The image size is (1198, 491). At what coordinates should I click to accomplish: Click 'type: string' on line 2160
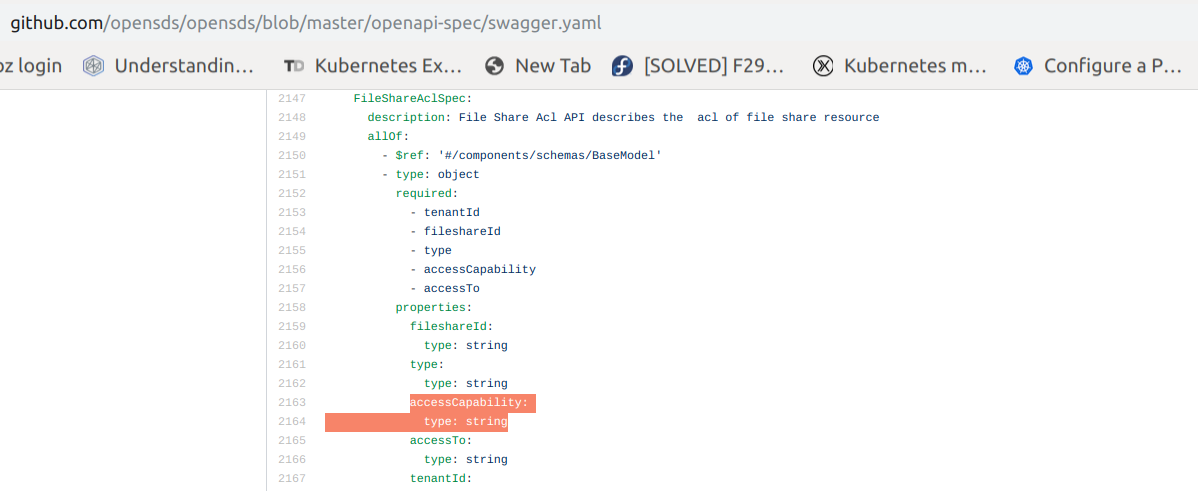tap(466, 345)
